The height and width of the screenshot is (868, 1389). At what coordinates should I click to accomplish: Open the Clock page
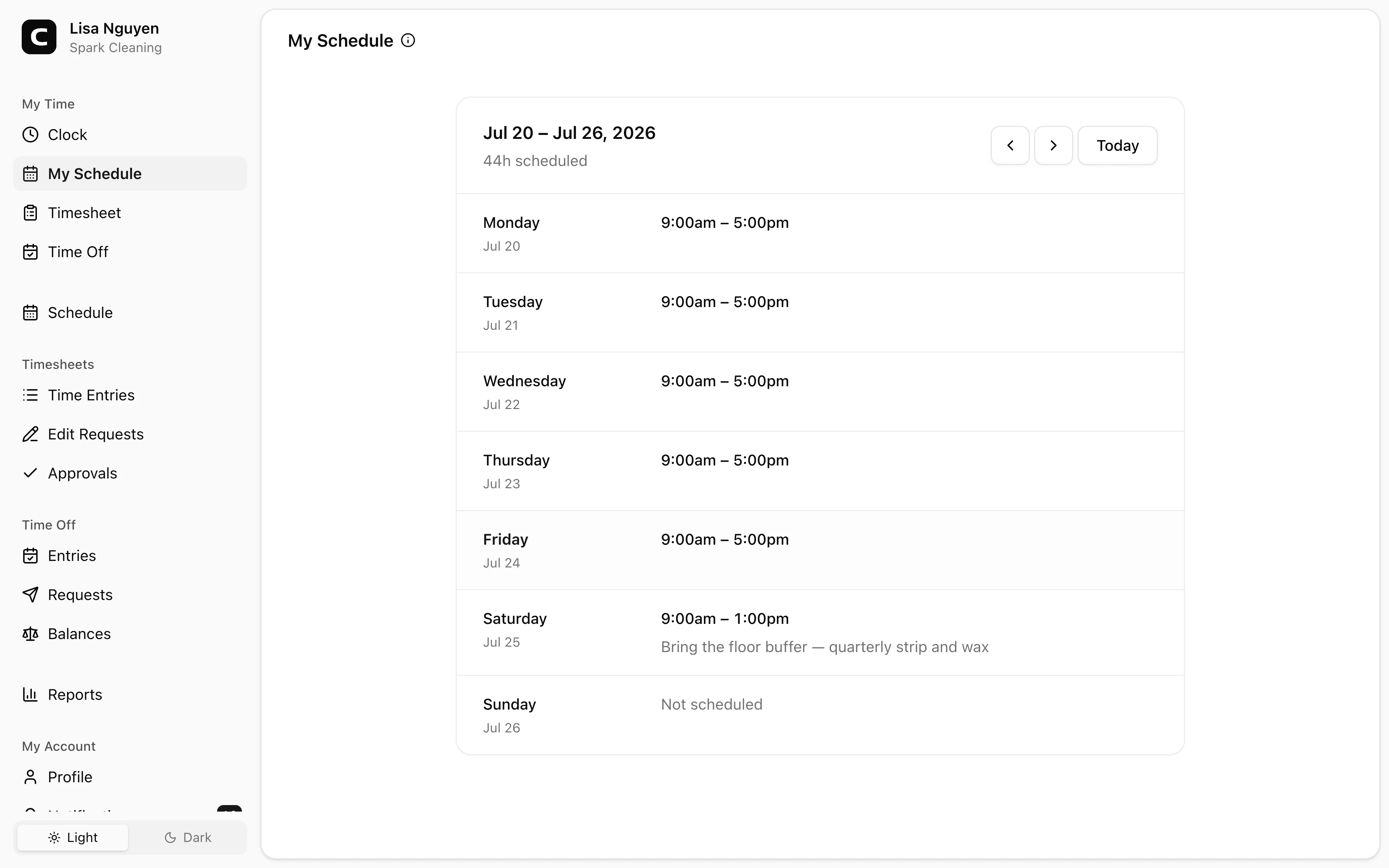130,135
